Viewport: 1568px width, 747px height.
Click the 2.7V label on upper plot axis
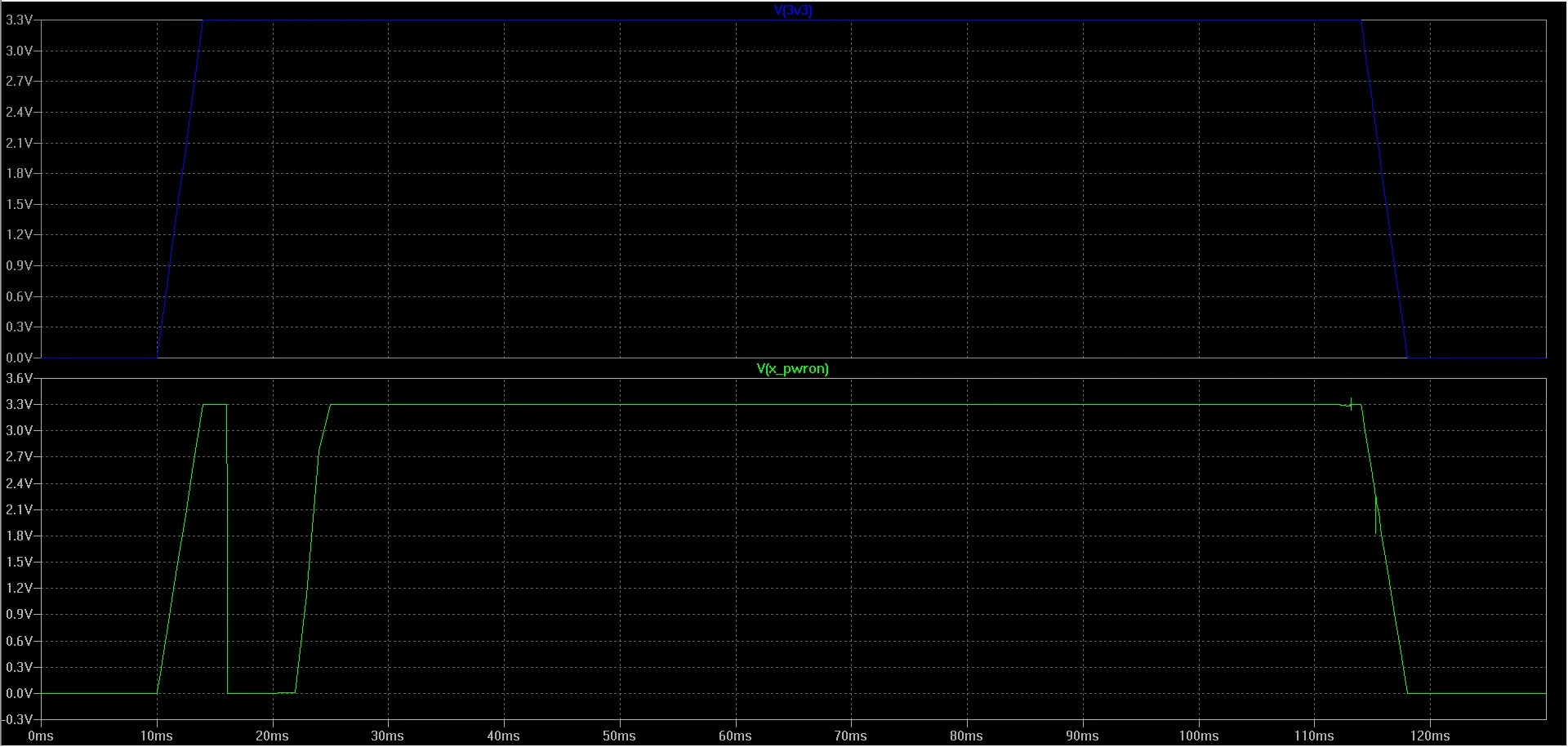[19, 82]
